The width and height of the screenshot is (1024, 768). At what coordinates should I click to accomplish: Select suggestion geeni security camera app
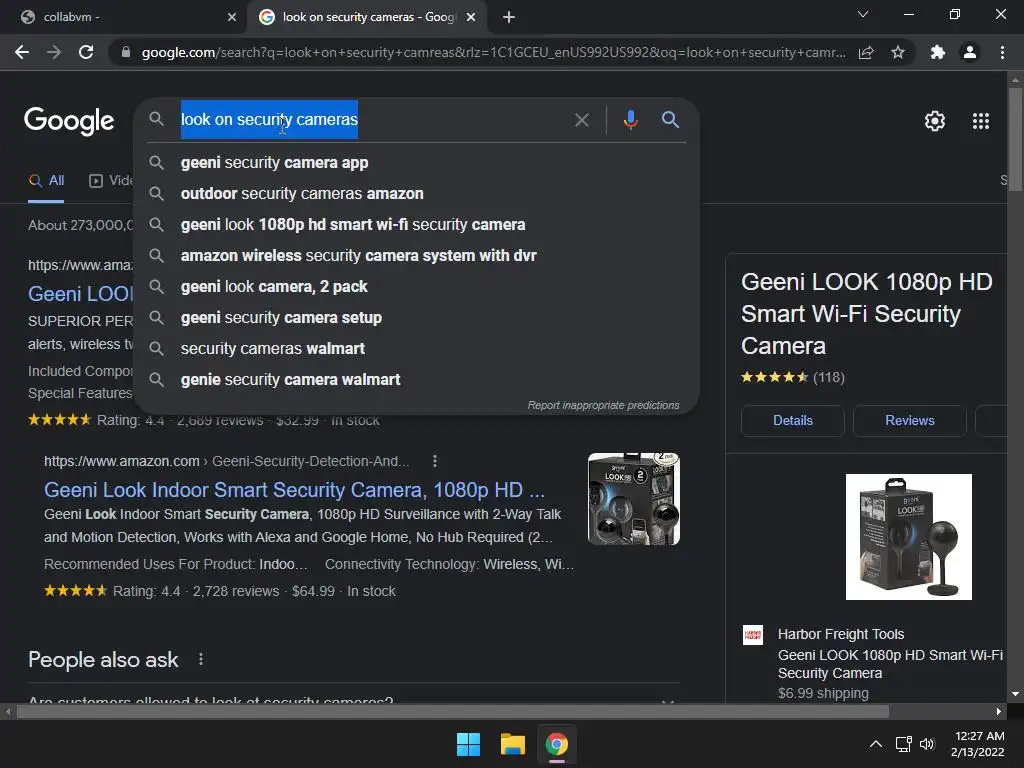pos(416,163)
